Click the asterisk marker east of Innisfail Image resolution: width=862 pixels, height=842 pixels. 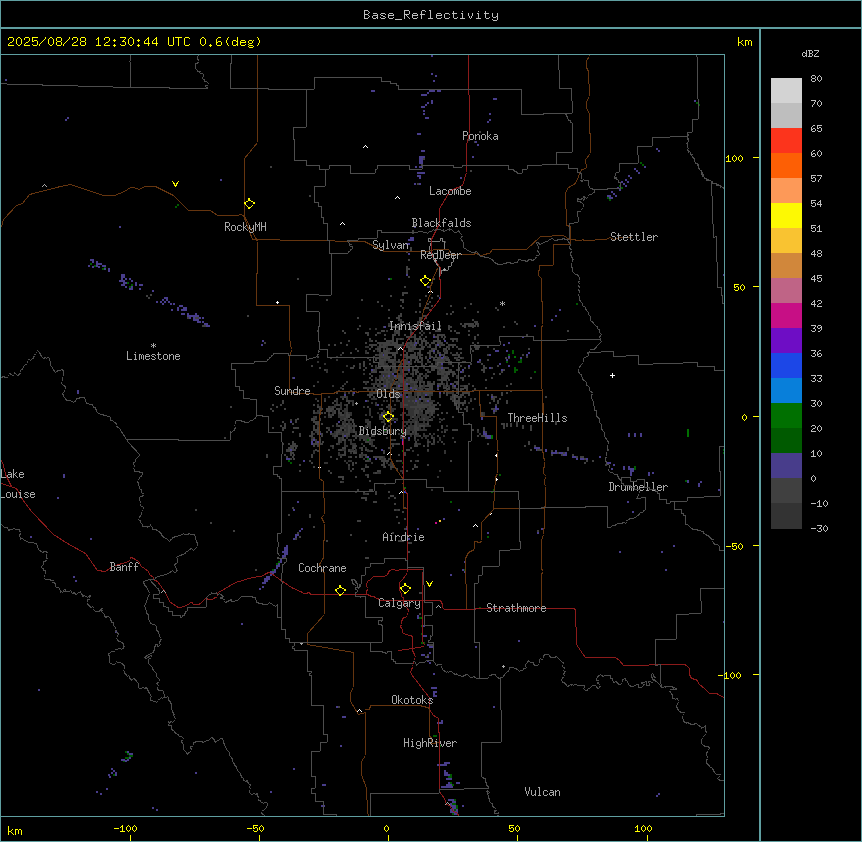click(502, 303)
